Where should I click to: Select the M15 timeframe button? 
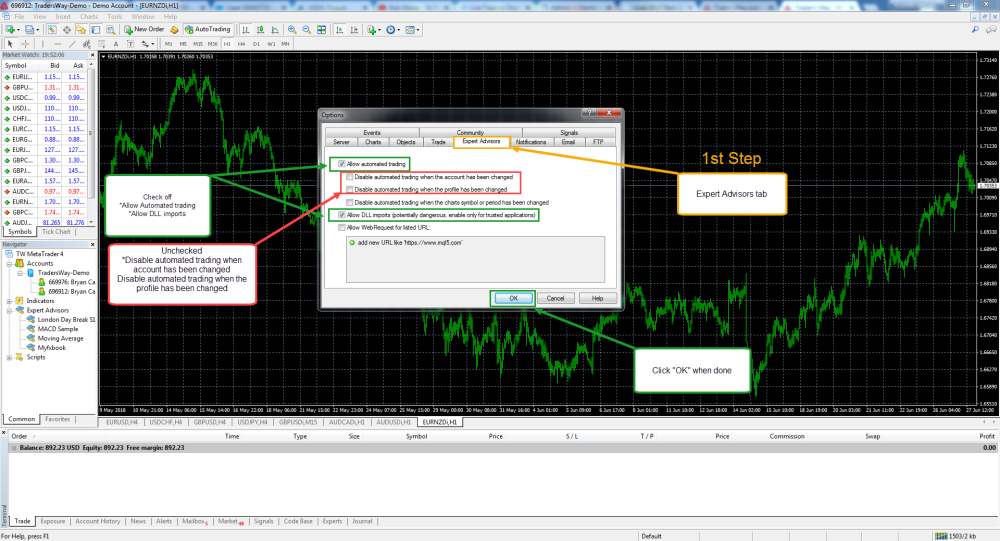pos(198,44)
